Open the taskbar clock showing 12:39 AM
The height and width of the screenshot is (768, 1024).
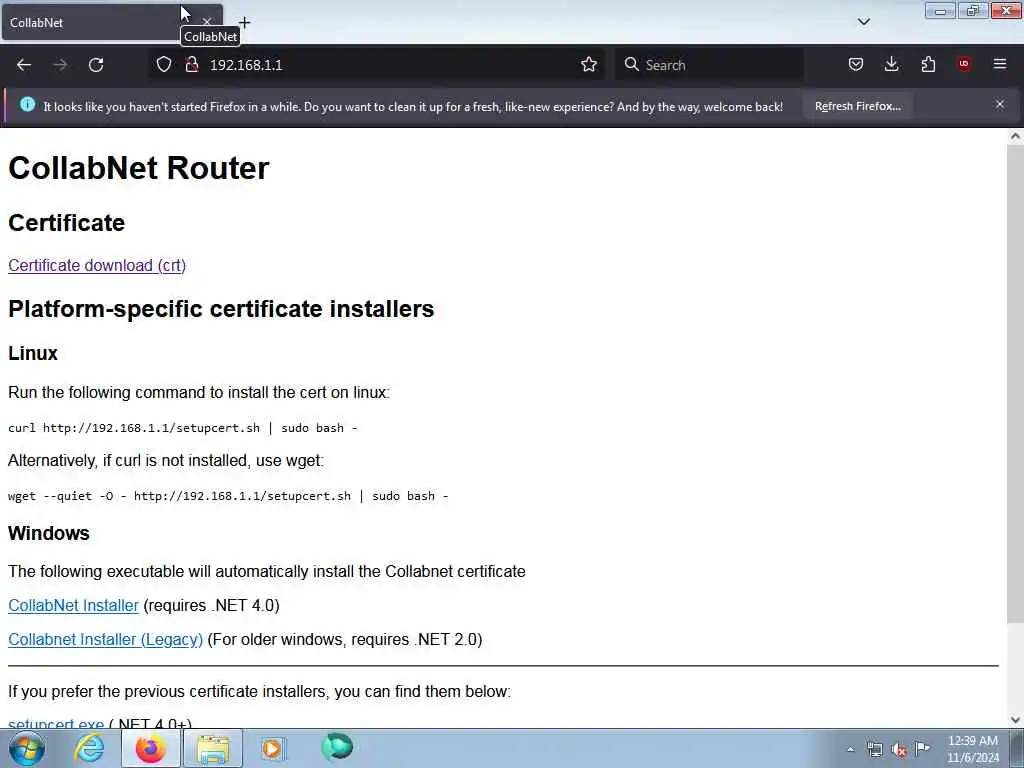click(973, 749)
